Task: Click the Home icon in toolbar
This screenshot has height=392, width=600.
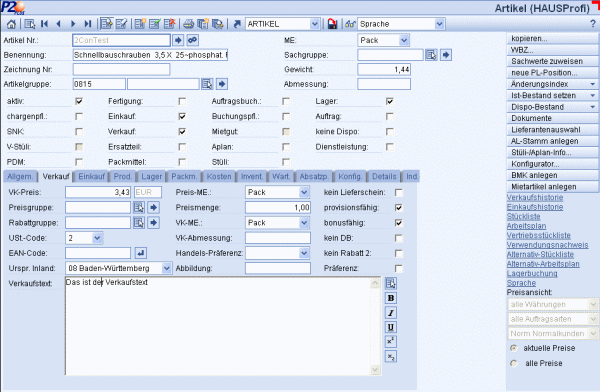Action: tap(11, 24)
